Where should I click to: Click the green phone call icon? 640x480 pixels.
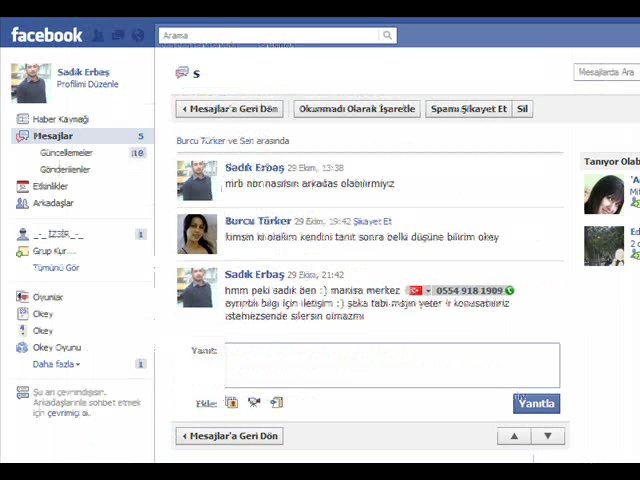tap(509, 291)
